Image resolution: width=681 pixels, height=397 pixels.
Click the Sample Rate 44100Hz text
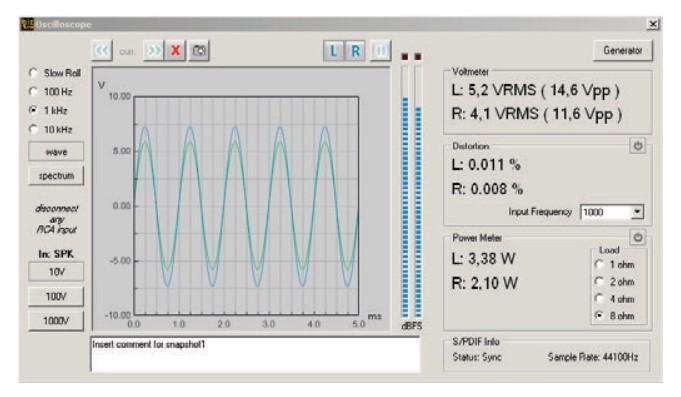tap(593, 357)
